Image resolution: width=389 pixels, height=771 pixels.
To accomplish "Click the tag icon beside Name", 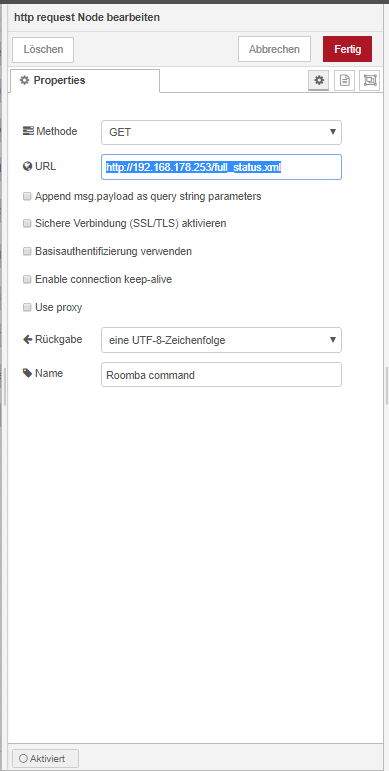I will click(x=28, y=373).
